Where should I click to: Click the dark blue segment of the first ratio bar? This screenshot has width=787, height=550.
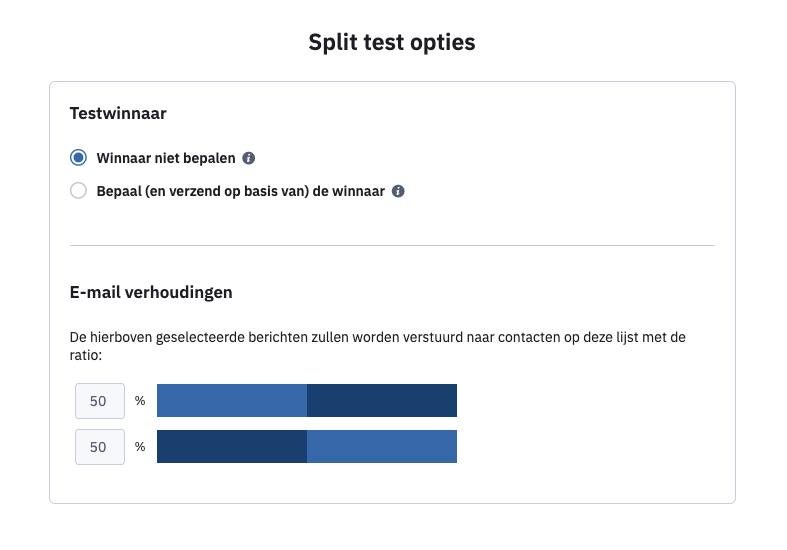pos(381,400)
